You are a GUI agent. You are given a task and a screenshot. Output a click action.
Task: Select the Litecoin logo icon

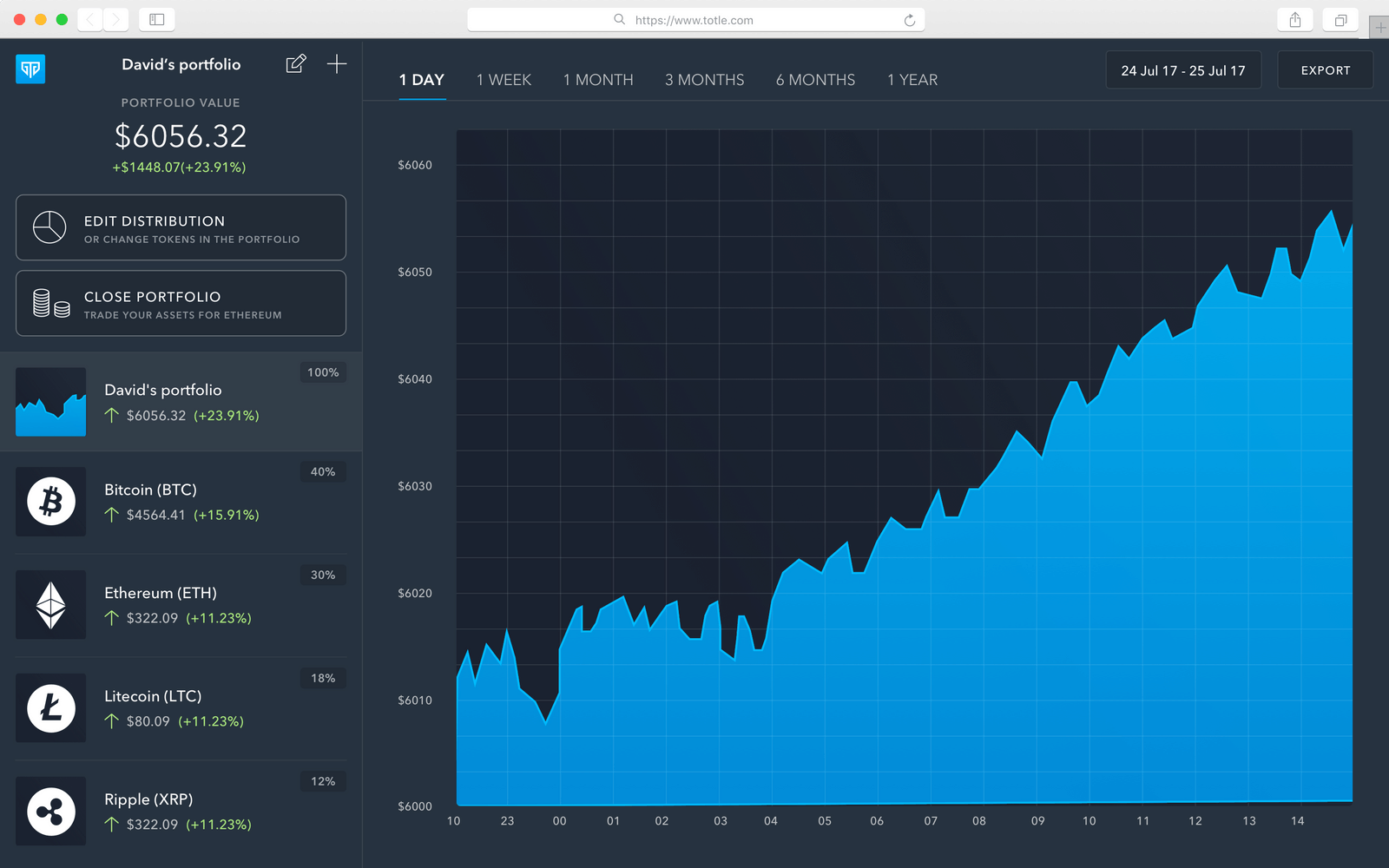click(x=51, y=708)
